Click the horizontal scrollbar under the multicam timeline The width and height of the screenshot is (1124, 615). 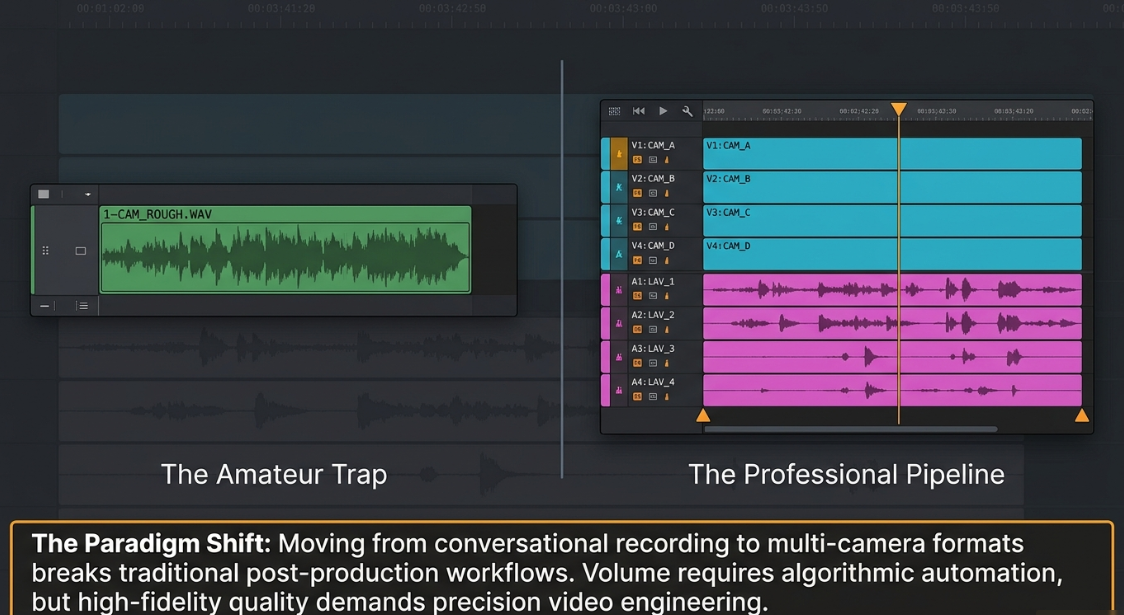pos(850,429)
